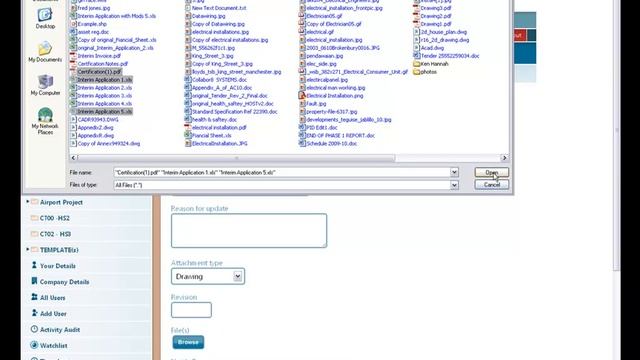The height and width of the screenshot is (360, 640).
Task: Select the file health & saftey.doc
Action: 214,120
